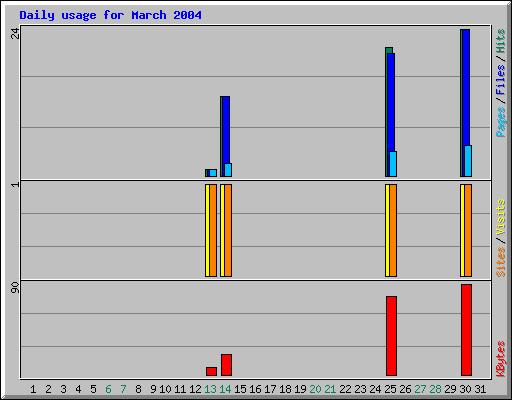The width and height of the screenshot is (512, 400).
Task: Click day label 30 on x-axis
Action: tap(465, 389)
